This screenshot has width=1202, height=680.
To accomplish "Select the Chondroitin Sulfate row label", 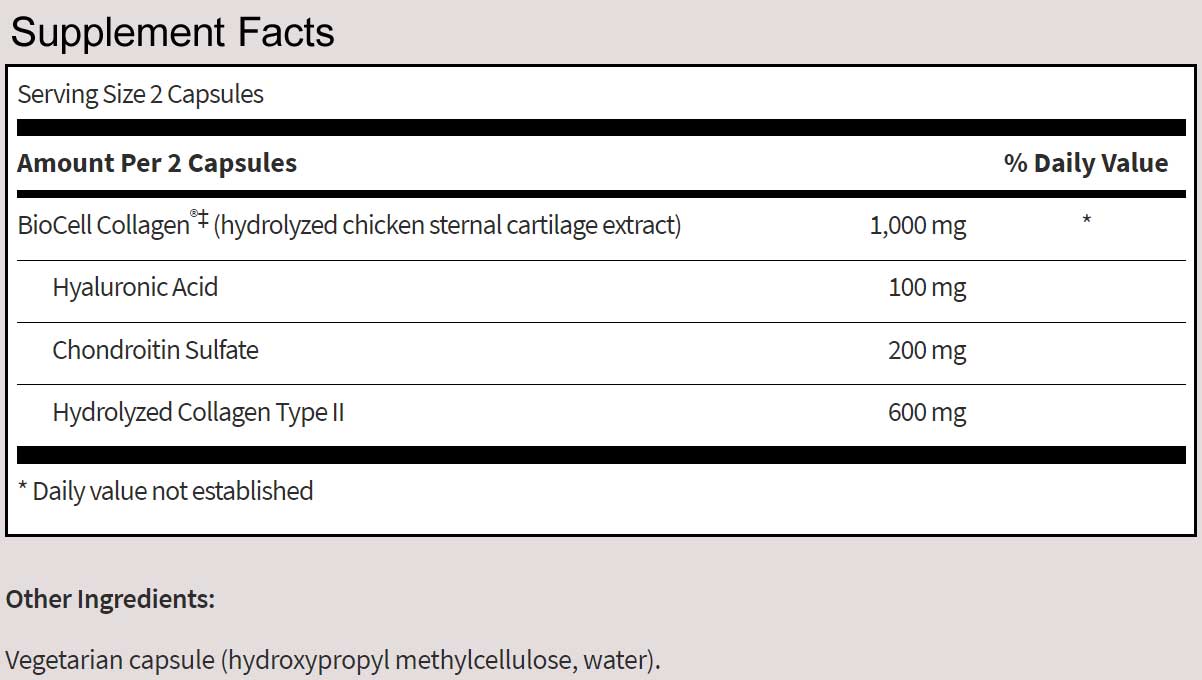I will tap(155, 350).
